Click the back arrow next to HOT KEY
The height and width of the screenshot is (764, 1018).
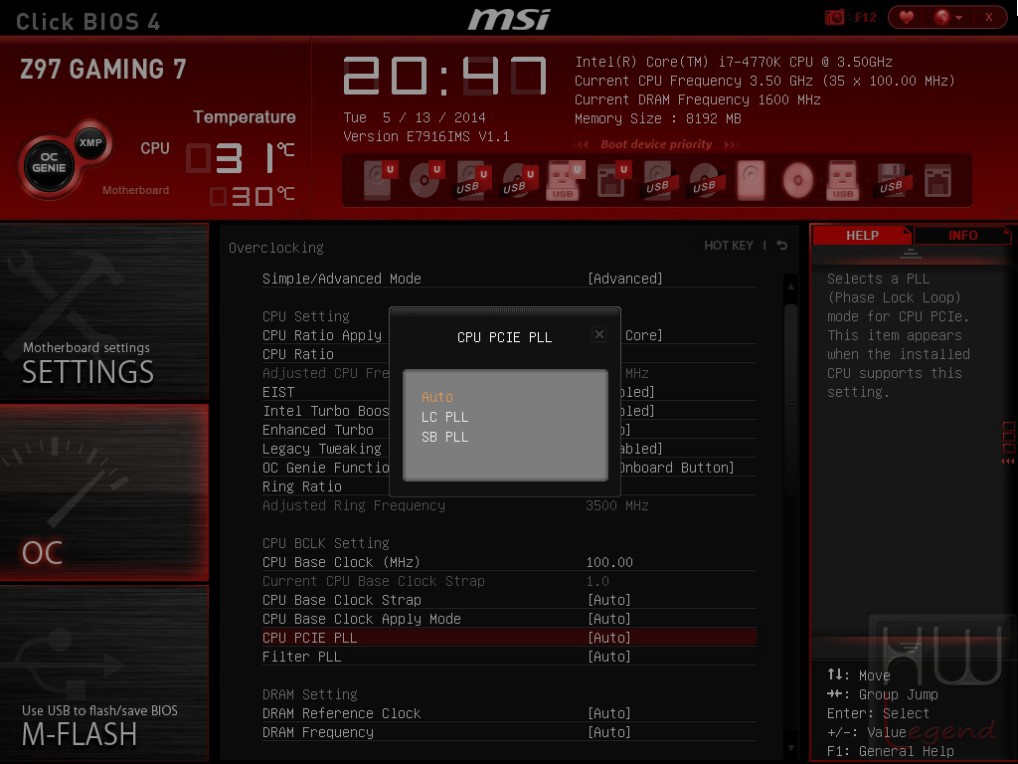click(782, 245)
